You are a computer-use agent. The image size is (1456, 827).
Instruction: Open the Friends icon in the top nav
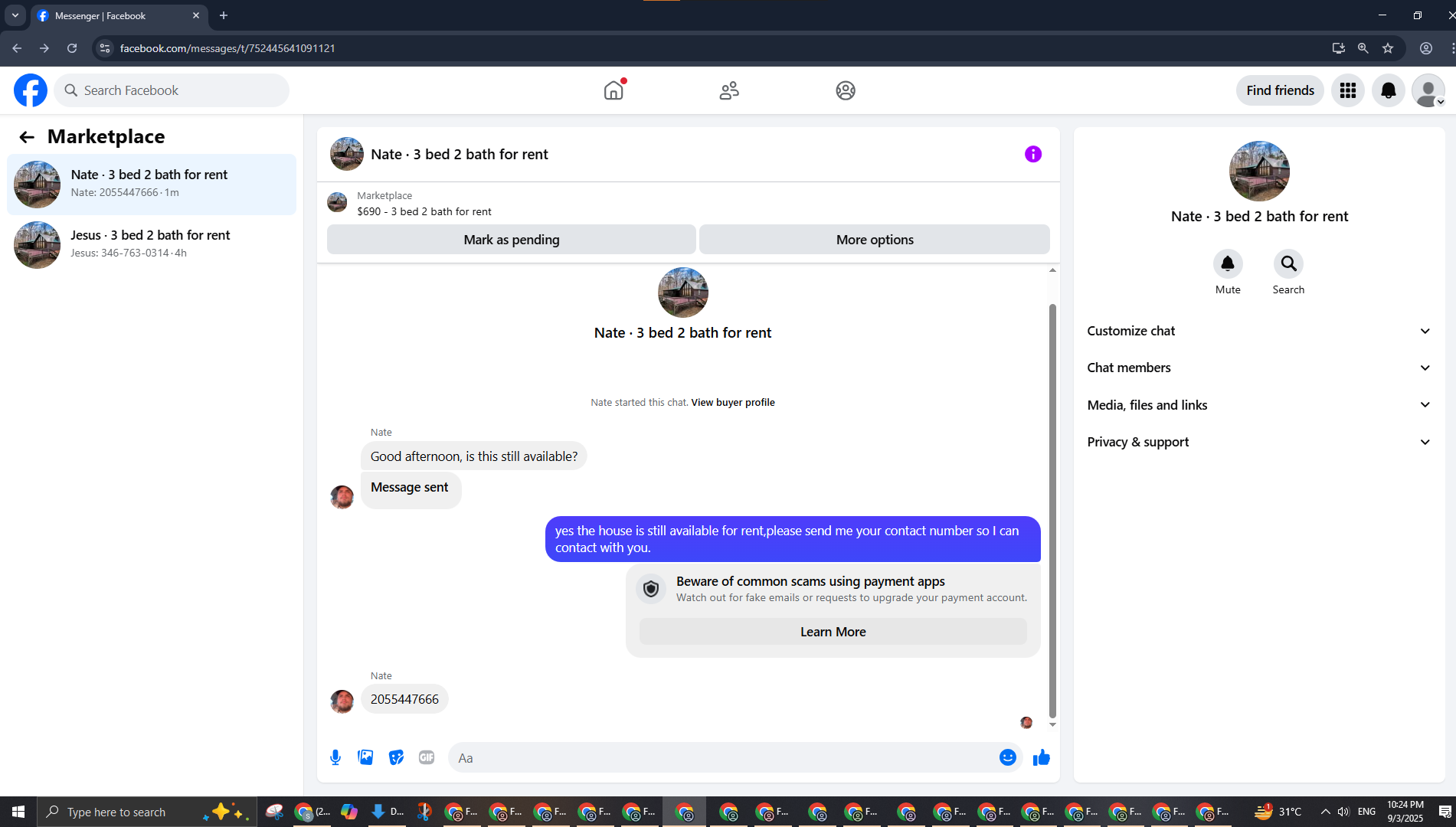coord(729,90)
